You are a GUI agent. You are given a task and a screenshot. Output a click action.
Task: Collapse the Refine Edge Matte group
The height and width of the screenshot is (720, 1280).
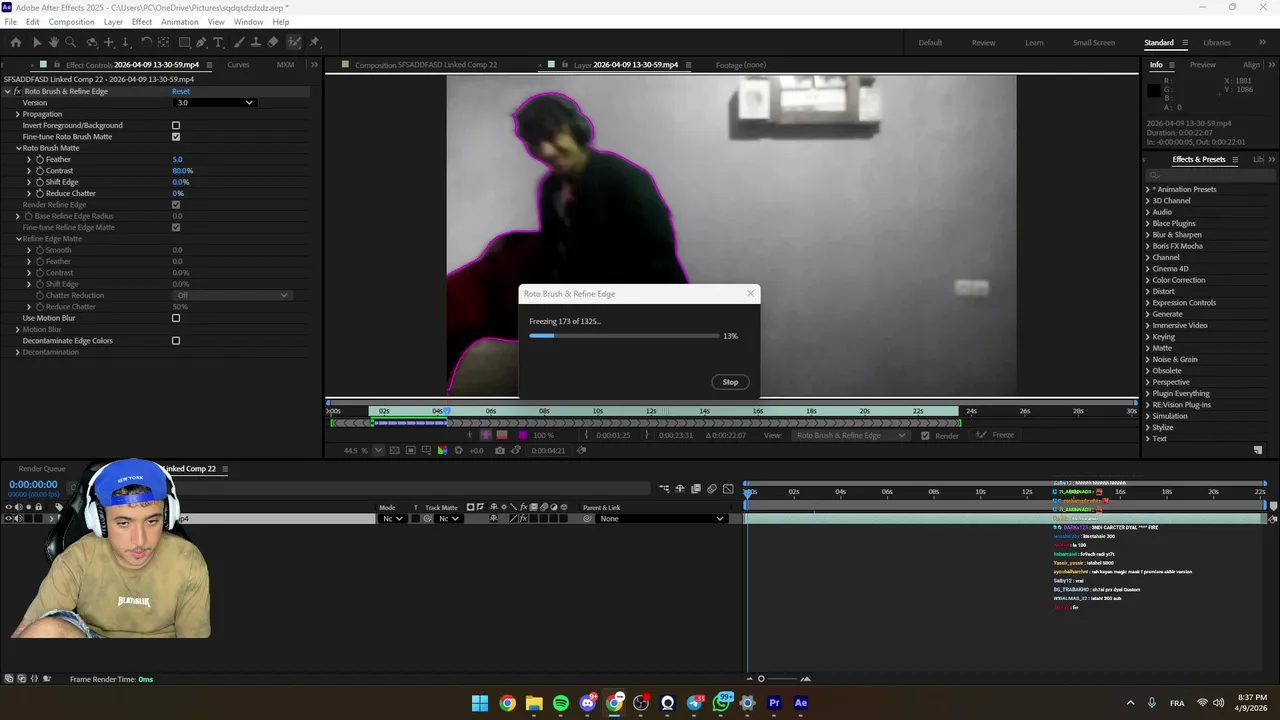(18, 239)
